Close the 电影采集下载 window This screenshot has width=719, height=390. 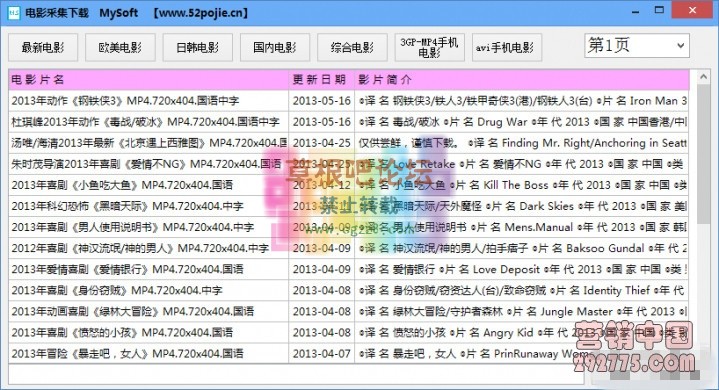(x=692, y=10)
